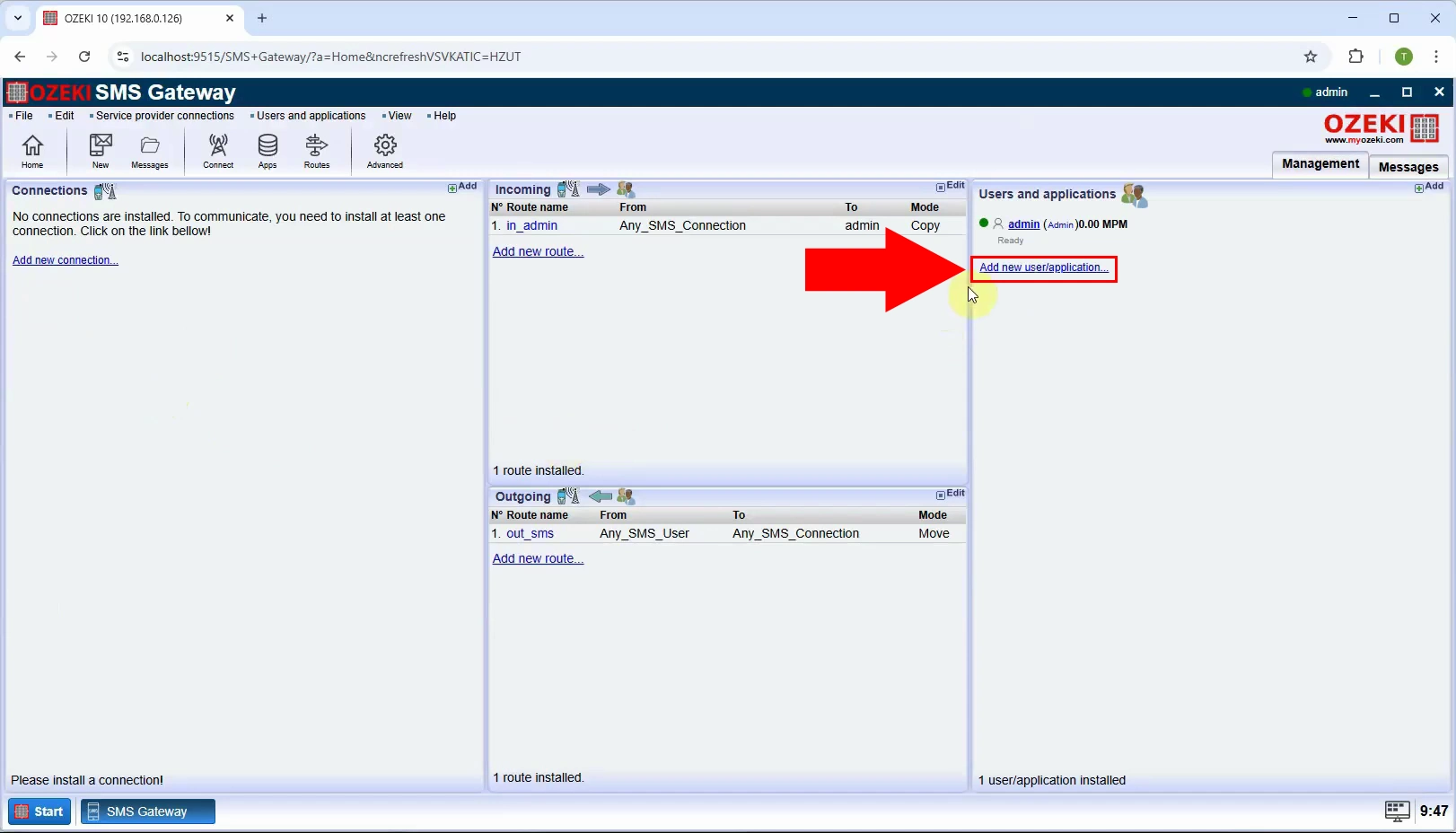Compose a New message from toolbar
The image size is (1456, 833).
click(101, 151)
